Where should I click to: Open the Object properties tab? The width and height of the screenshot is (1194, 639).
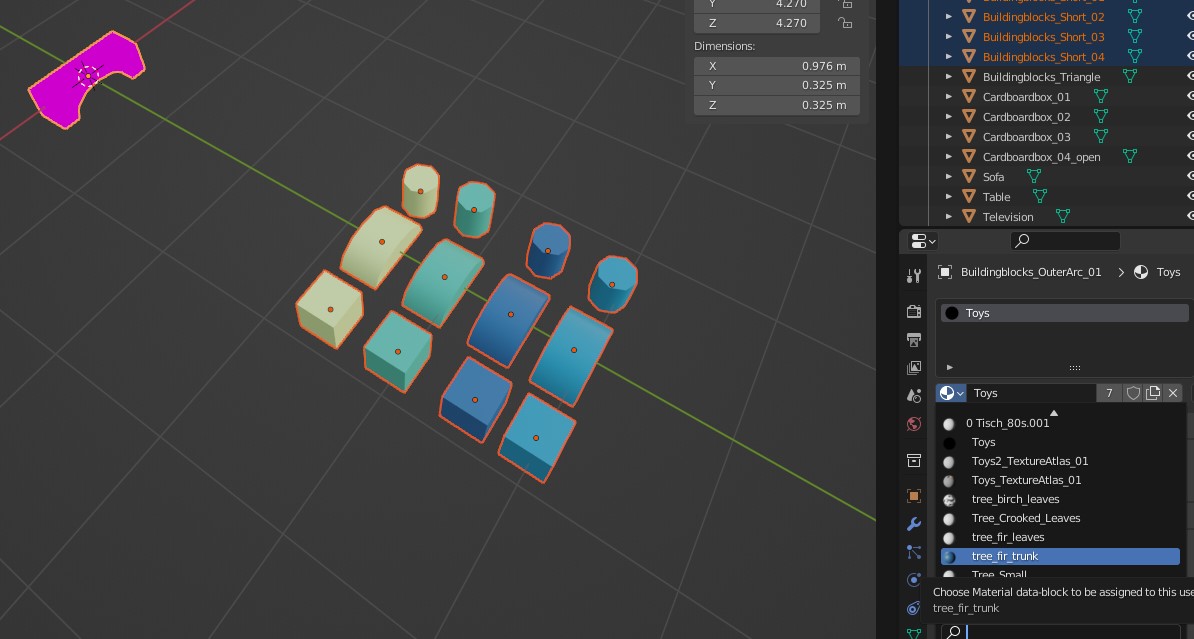(914, 496)
